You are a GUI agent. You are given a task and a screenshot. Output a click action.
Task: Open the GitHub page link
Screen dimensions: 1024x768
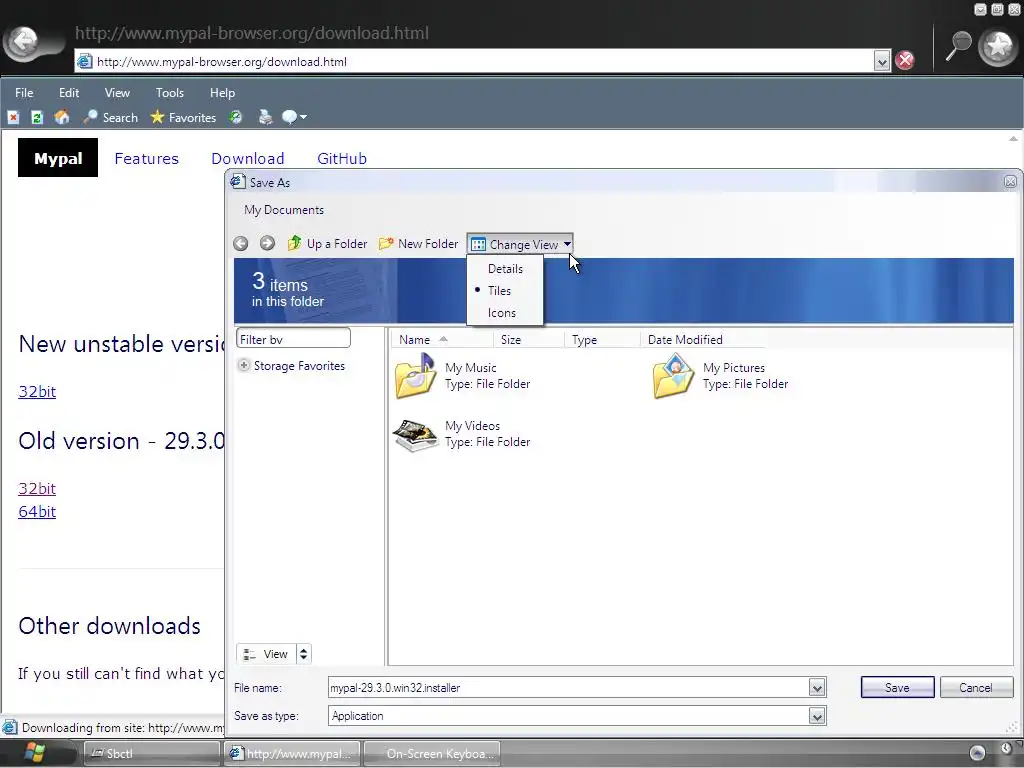[342, 159]
